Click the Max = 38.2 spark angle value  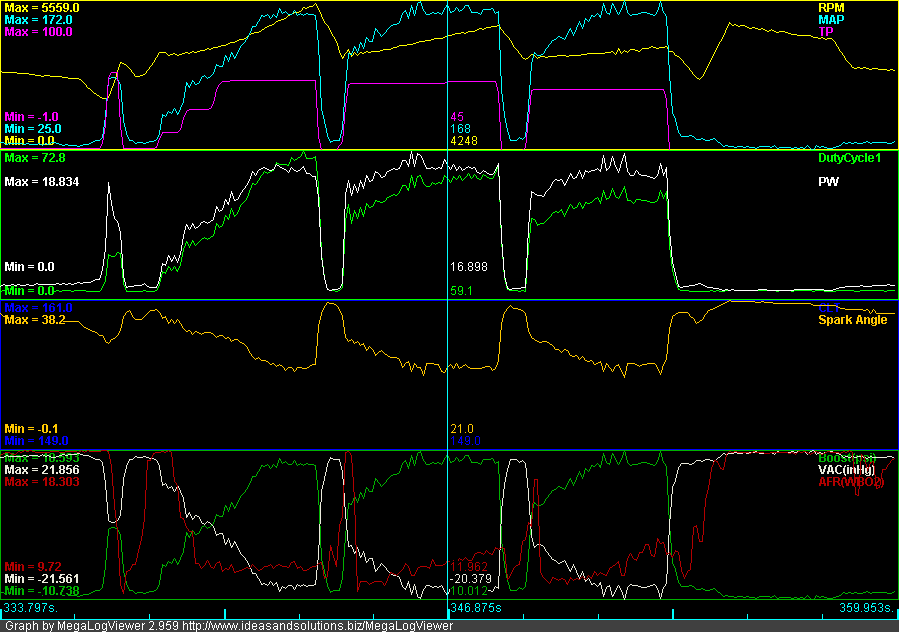tap(35, 320)
